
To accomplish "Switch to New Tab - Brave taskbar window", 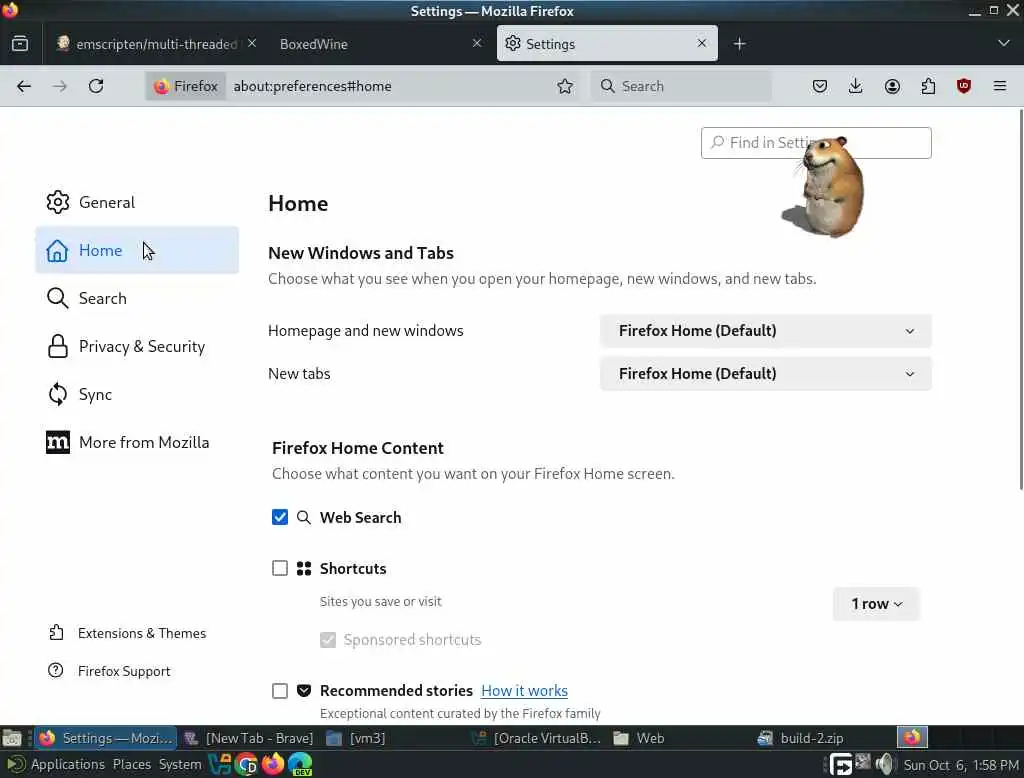I will point(249,738).
